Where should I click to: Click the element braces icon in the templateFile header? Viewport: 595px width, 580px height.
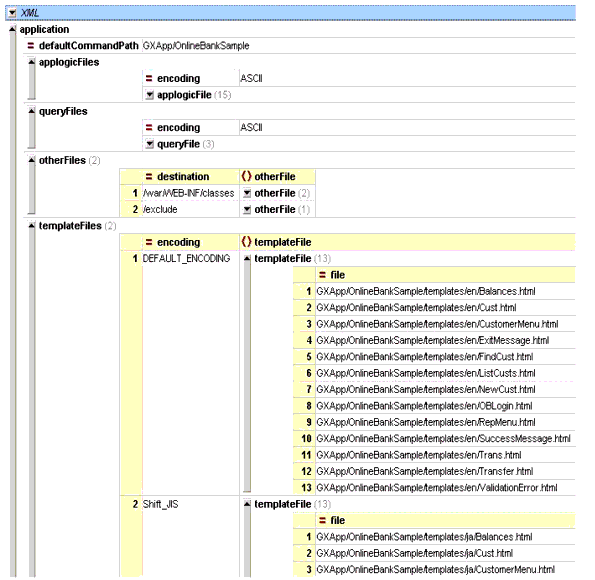coord(247,242)
